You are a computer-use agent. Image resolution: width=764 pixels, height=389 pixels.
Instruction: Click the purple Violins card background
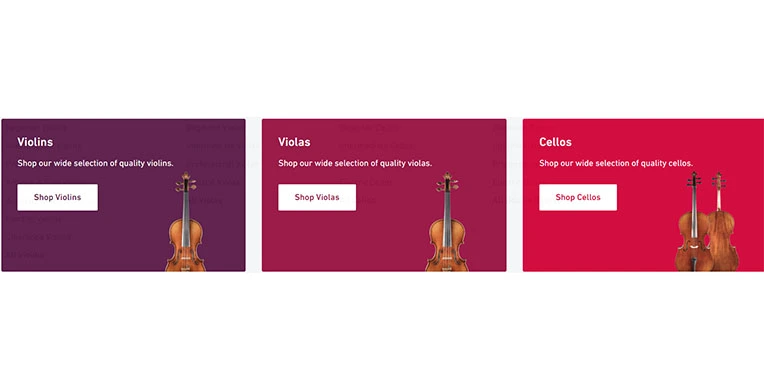tap(123, 239)
